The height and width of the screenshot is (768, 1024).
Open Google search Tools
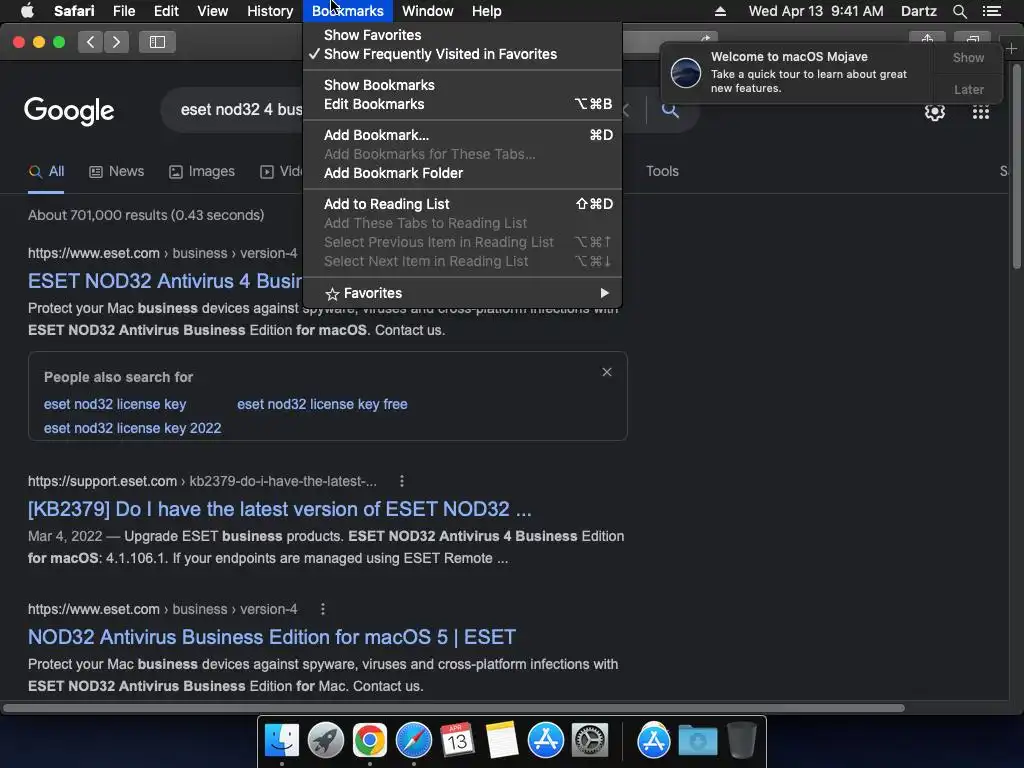click(662, 171)
